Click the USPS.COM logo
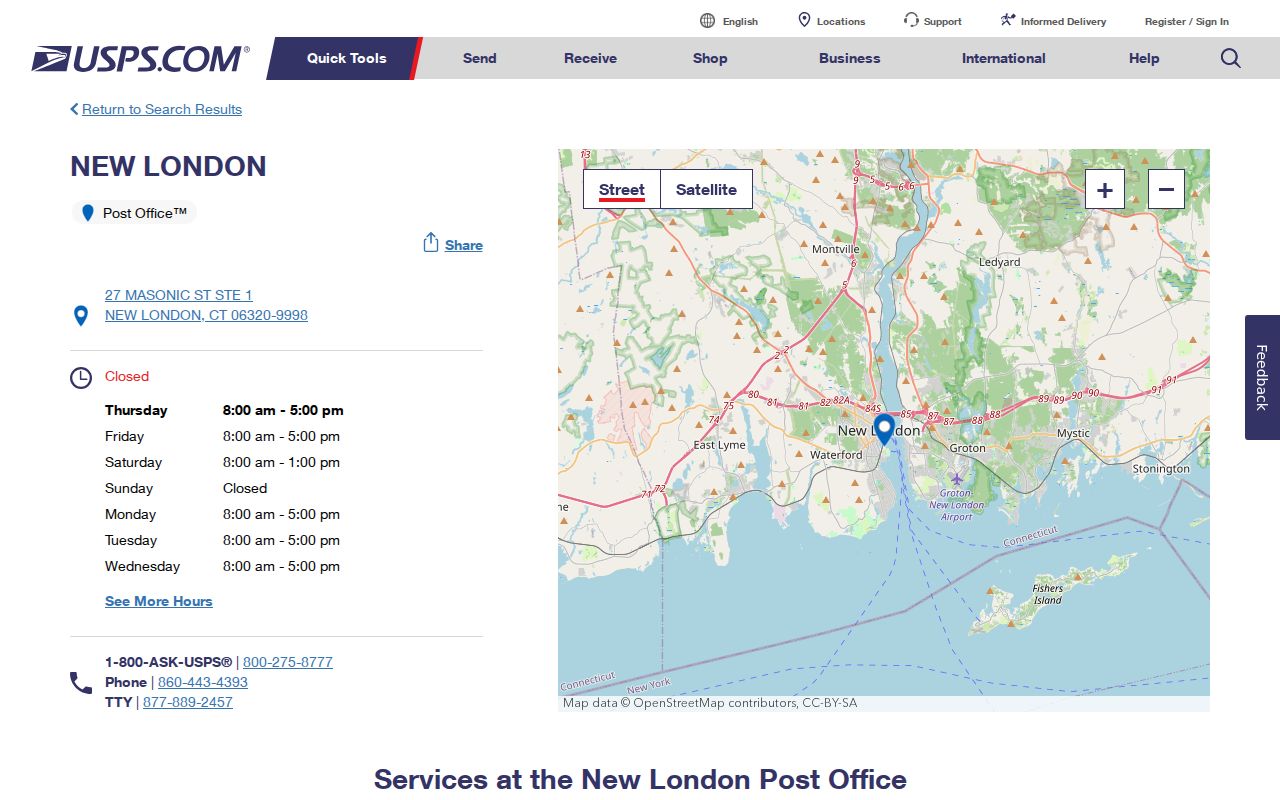Image resolution: width=1280 pixels, height=800 pixels. [x=140, y=58]
